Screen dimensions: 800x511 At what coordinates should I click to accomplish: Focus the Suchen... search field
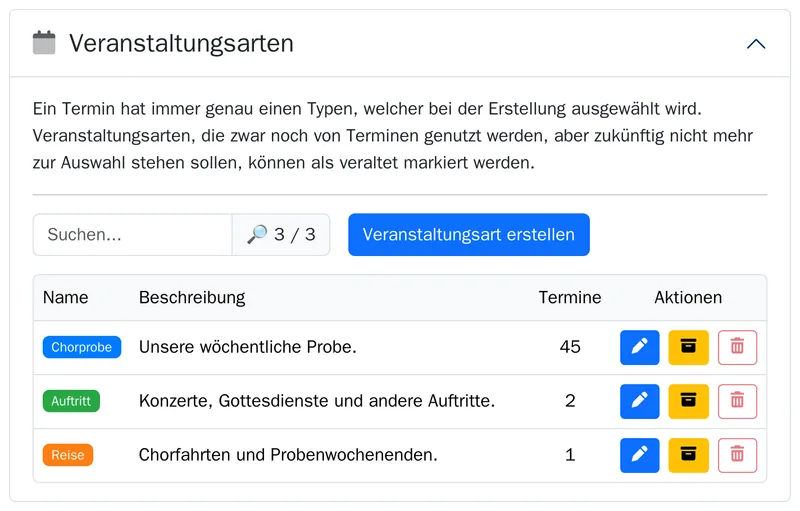[x=133, y=235]
